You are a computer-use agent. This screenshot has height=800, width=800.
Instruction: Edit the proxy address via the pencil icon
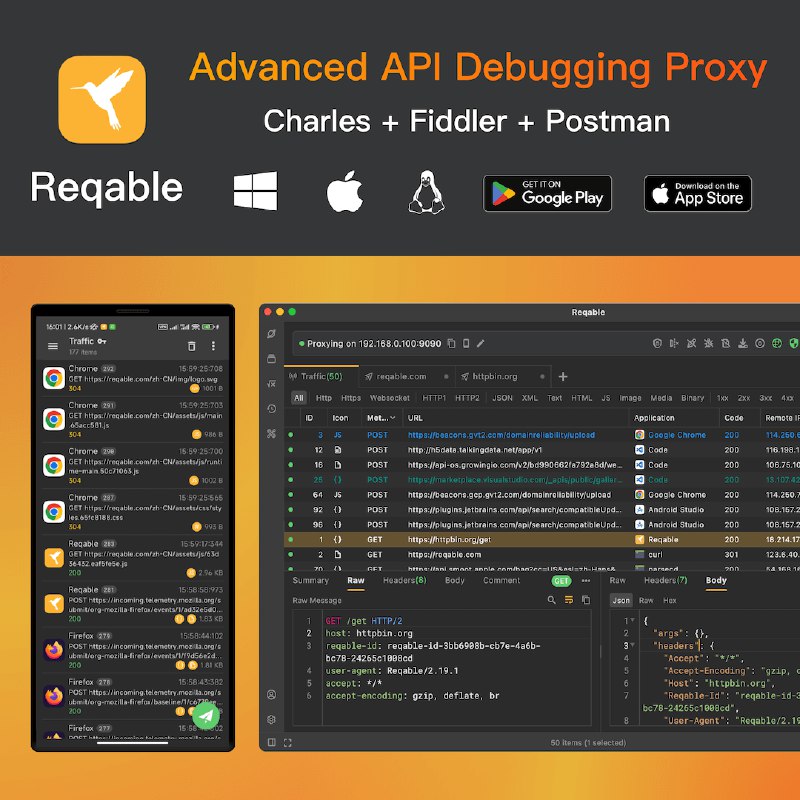pos(481,343)
